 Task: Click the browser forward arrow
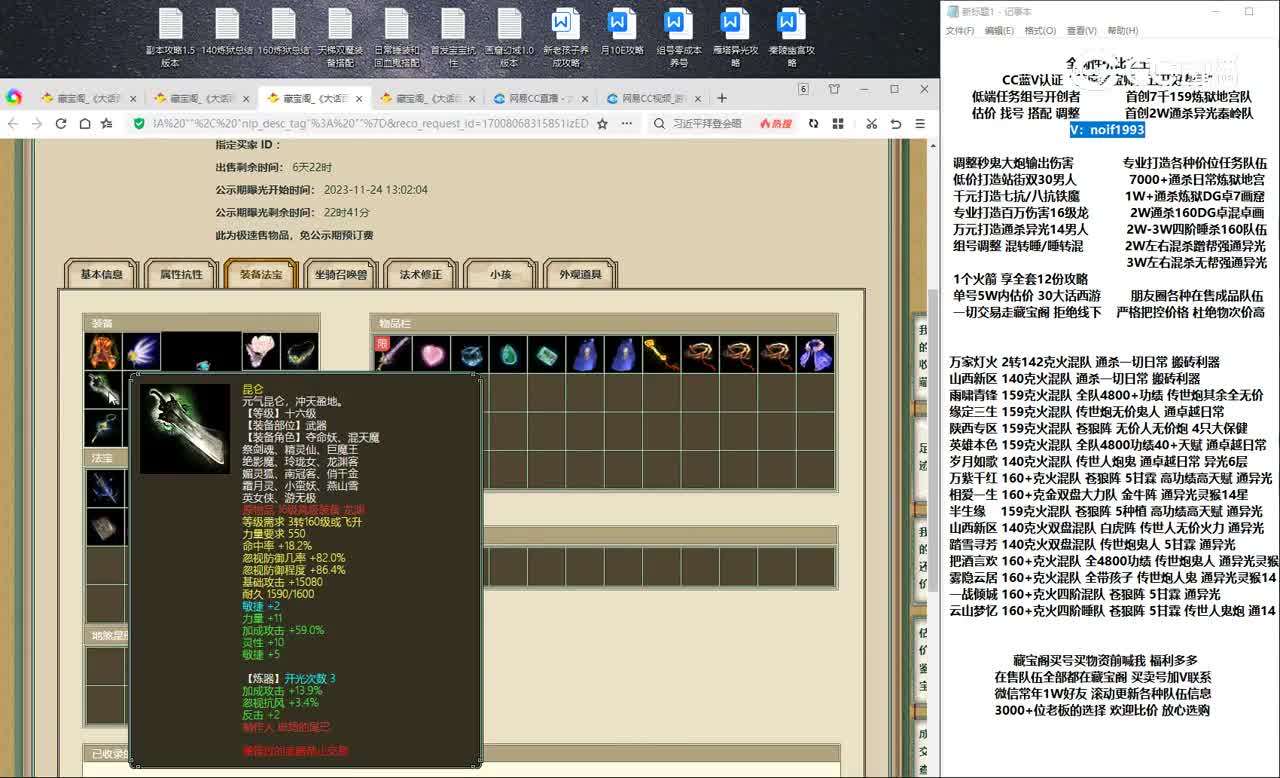tap(37, 123)
